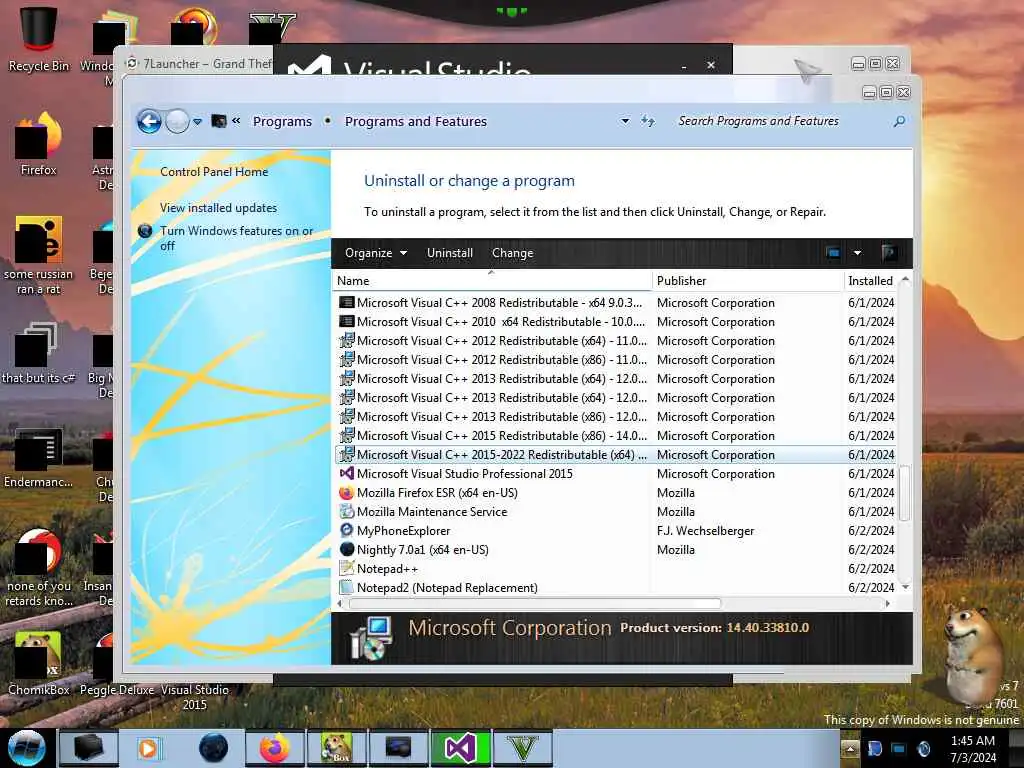Select Visual C++ 2015 Redistributable (x86) entry
This screenshot has height=768, width=1024.
pyautogui.click(x=616, y=436)
